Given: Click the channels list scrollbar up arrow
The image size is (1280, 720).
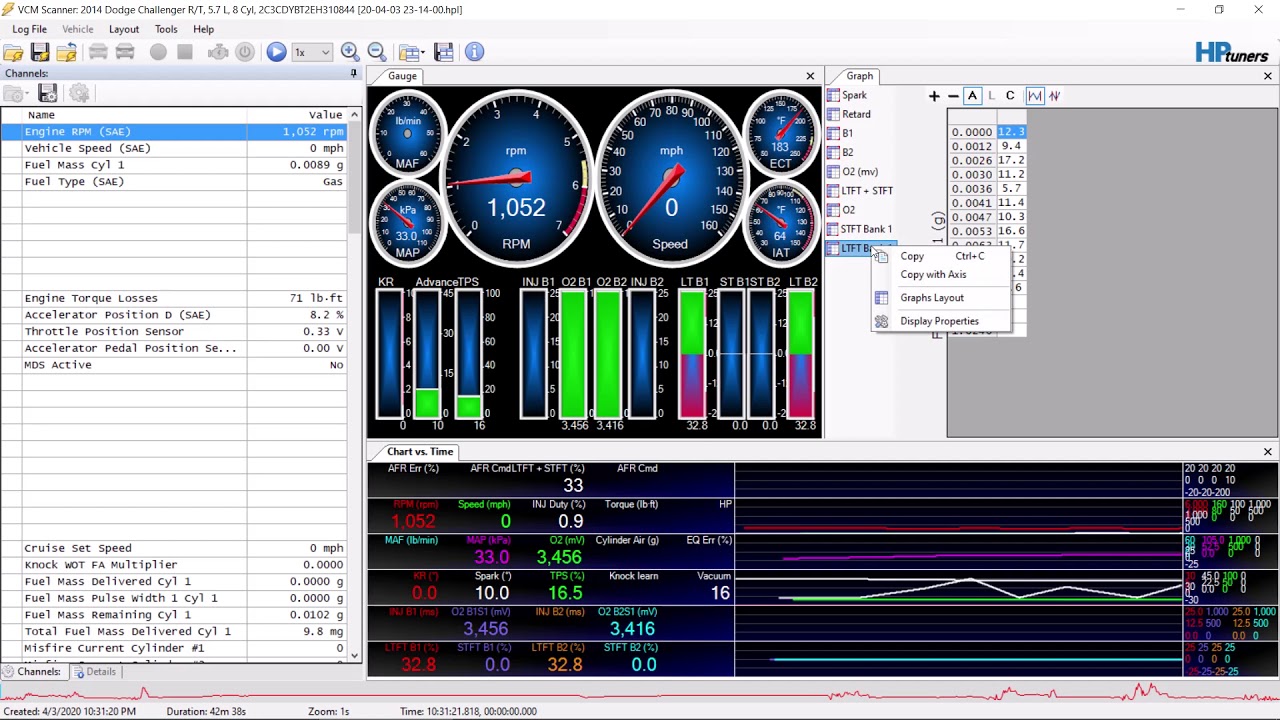Looking at the screenshot, I should coord(354,115).
